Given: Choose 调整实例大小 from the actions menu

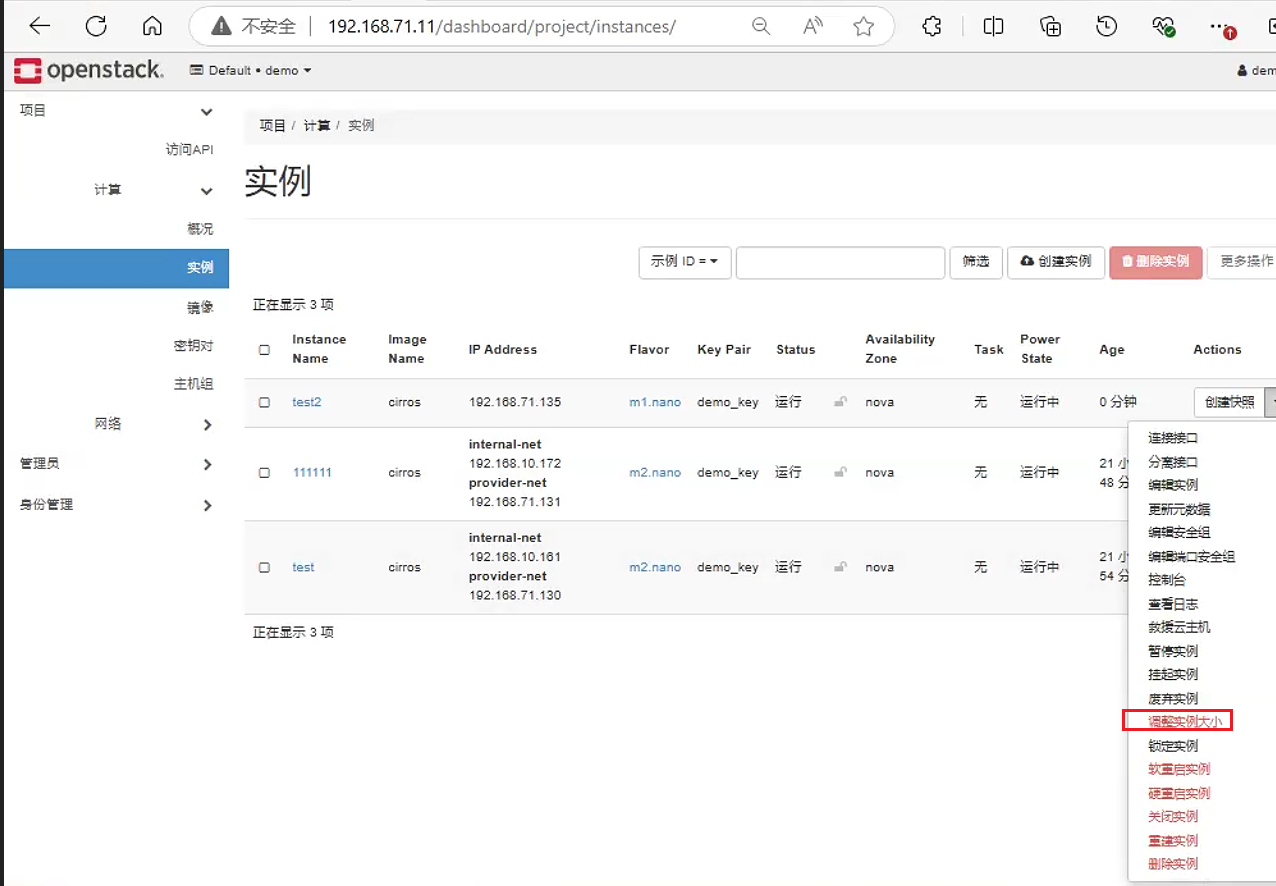Looking at the screenshot, I should pyautogui.click(x=1185, y=721).
